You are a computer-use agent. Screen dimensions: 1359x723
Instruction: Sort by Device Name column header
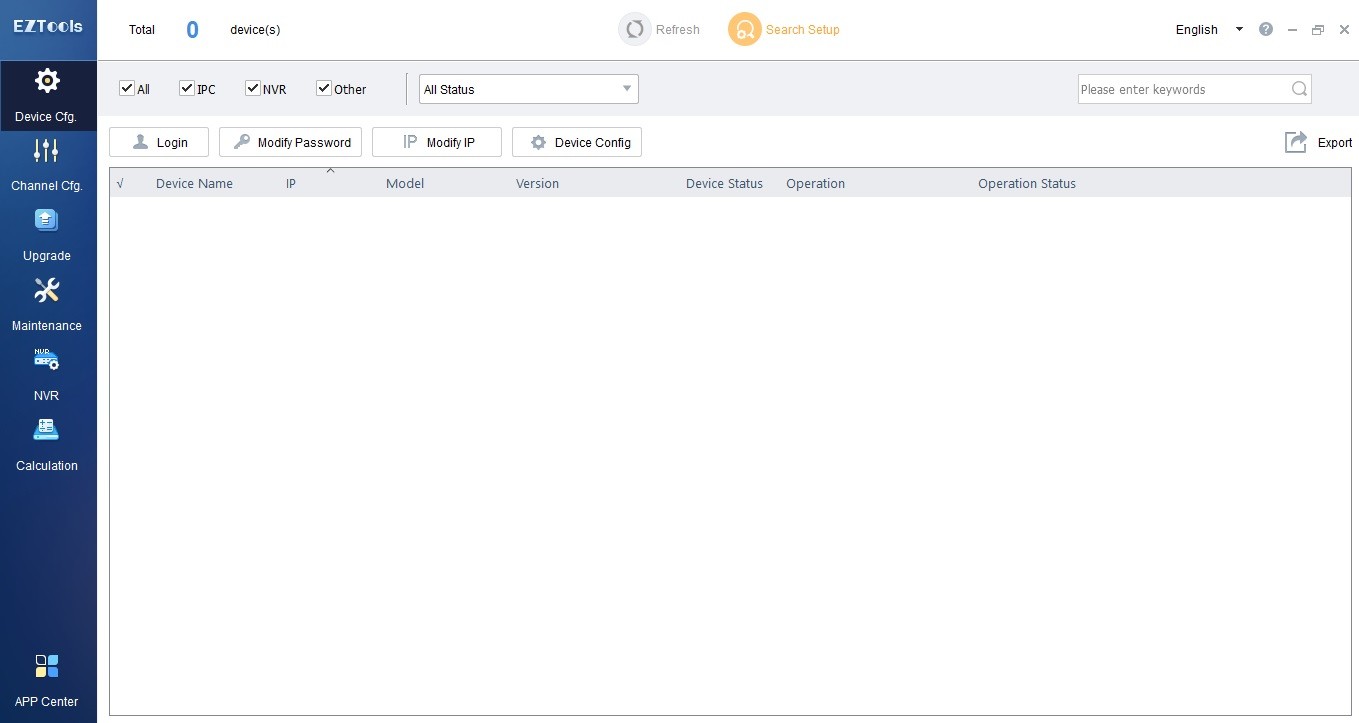tap(194, 184)
